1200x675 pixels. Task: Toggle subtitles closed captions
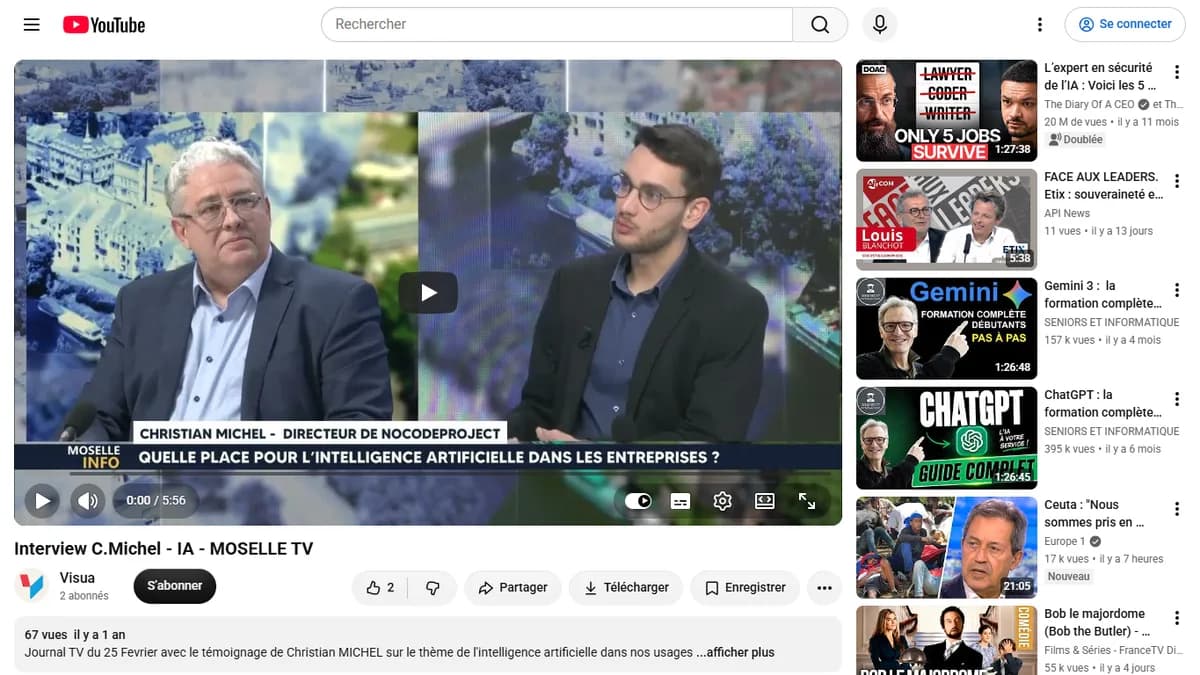click(680, 501)
